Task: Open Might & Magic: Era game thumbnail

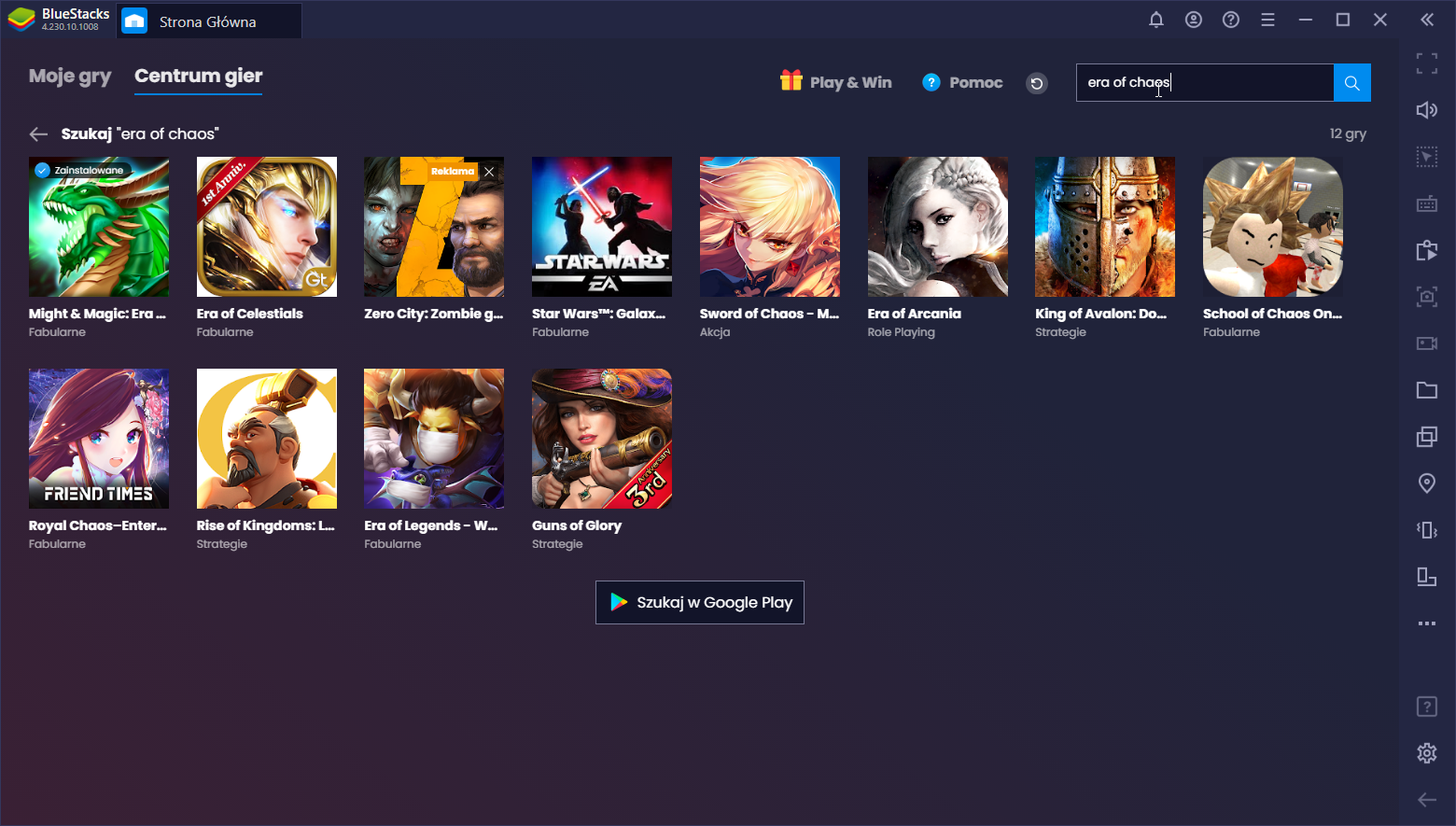Action: click(99, 227)
